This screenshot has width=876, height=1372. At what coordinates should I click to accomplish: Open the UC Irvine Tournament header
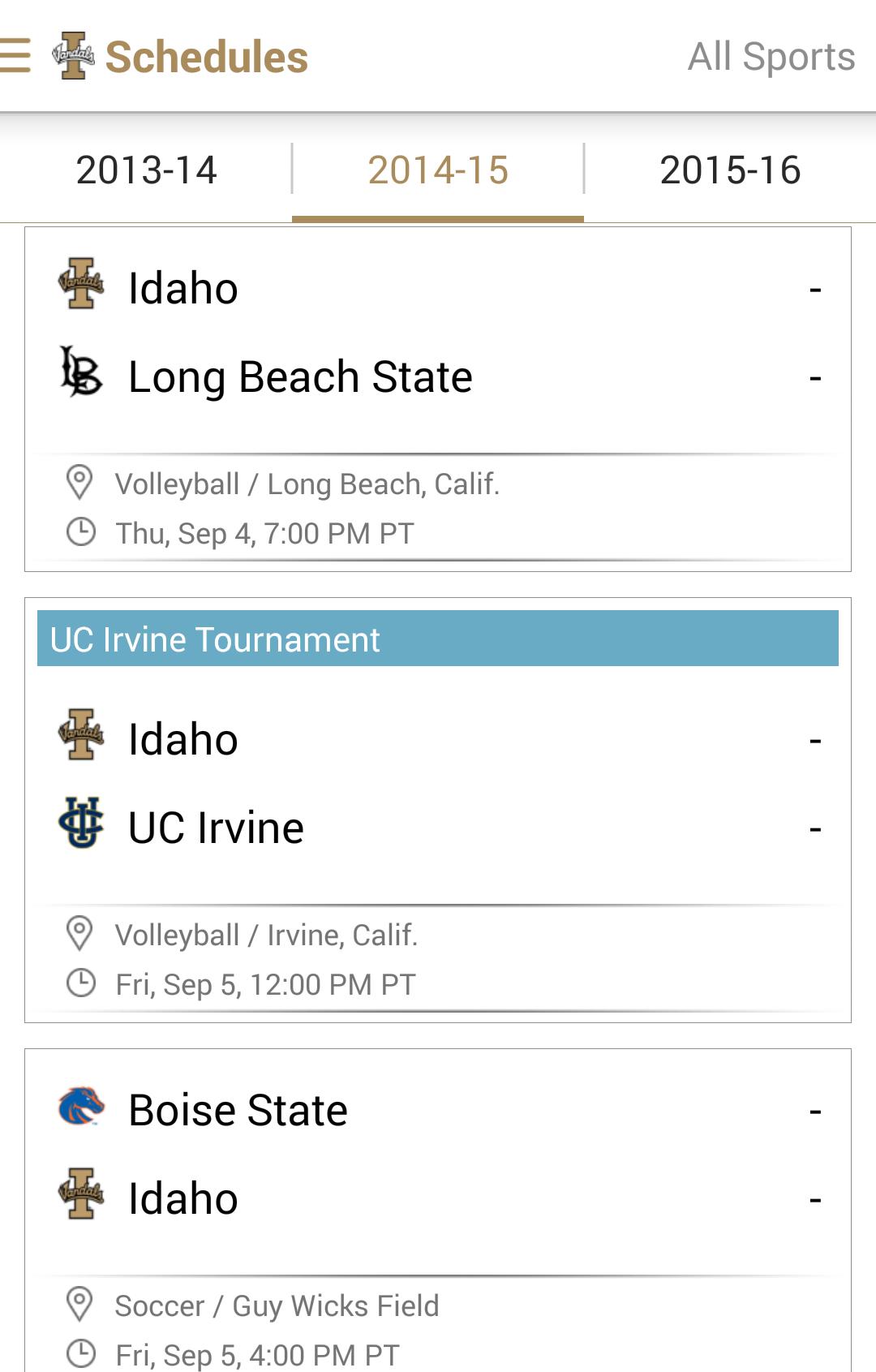[x=438, y=639]
